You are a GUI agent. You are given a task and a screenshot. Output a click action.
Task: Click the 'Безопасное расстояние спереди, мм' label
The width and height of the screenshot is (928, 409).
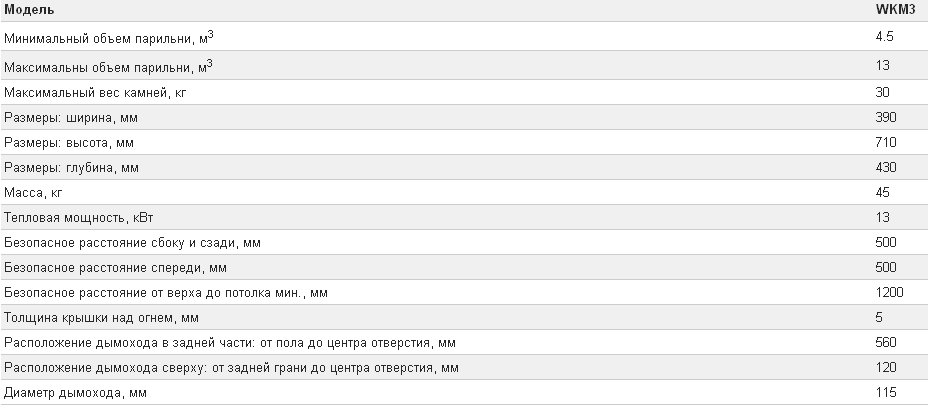coord(115,268)
